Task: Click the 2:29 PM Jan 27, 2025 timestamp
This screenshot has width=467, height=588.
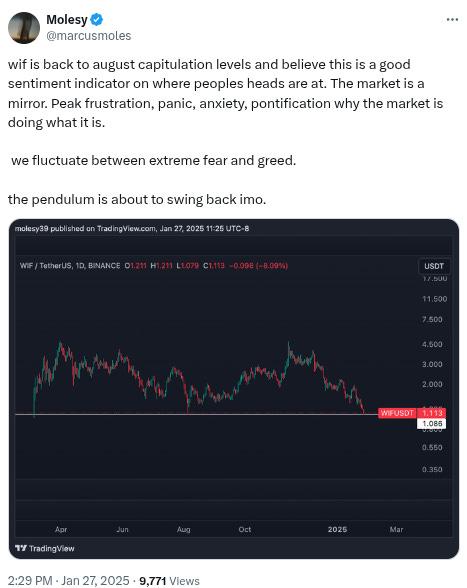Action: click(68, 580)
